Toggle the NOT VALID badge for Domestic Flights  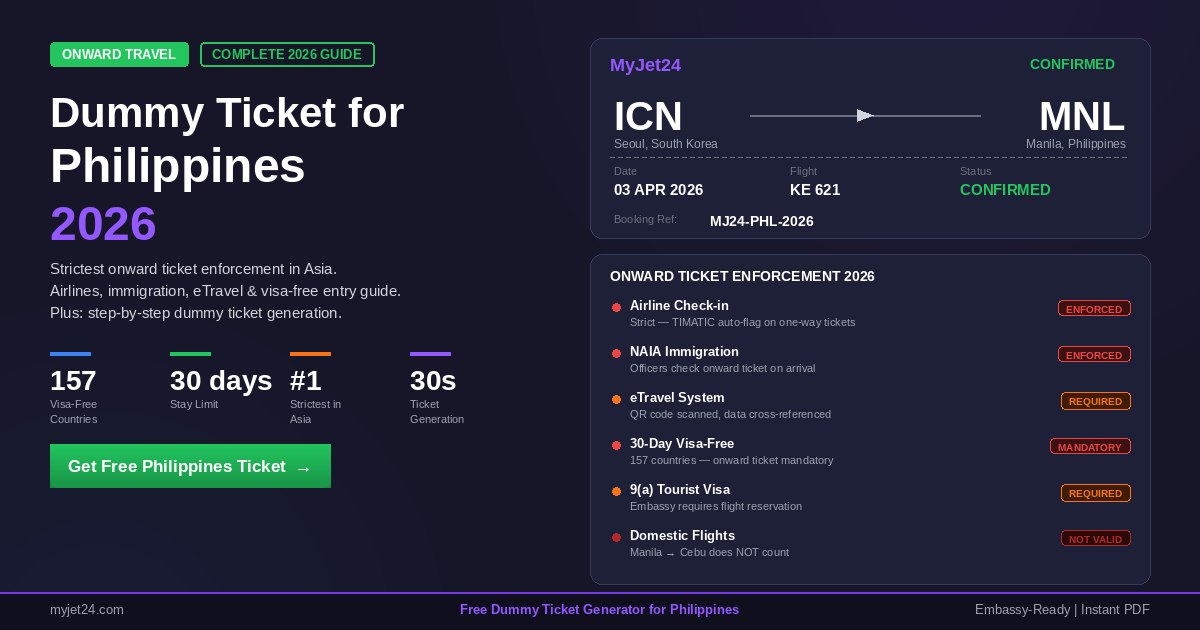pyautogui.click(x=1095, y=538)
